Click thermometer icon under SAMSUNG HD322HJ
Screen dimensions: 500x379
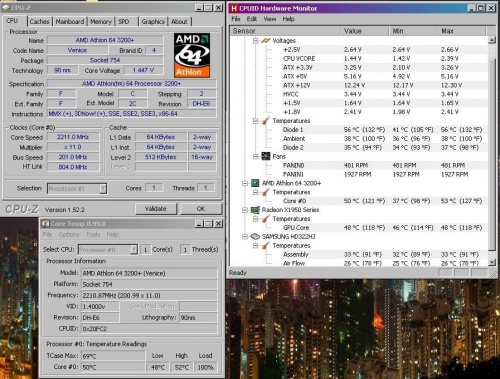pyautogui.click(x=266, y=245)
